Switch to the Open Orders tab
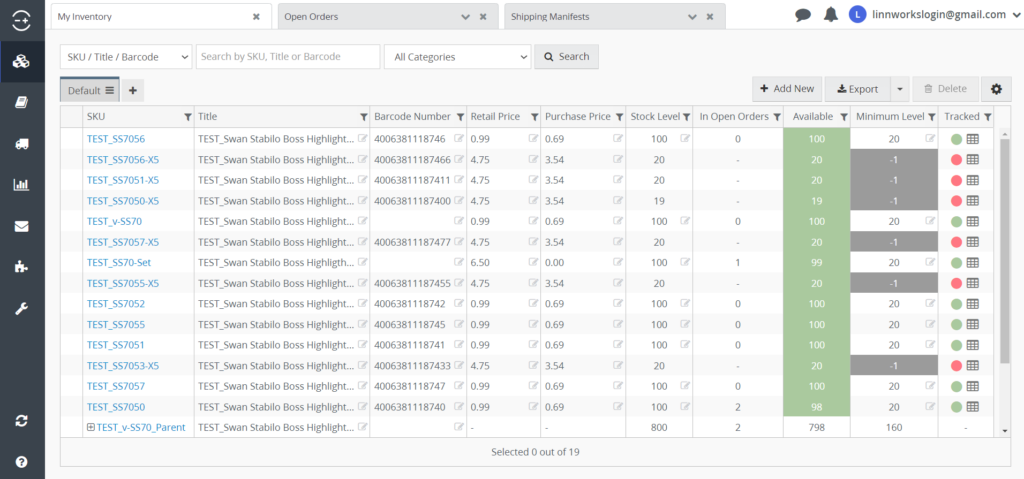 pyautogui.click(x=388, y=17)
